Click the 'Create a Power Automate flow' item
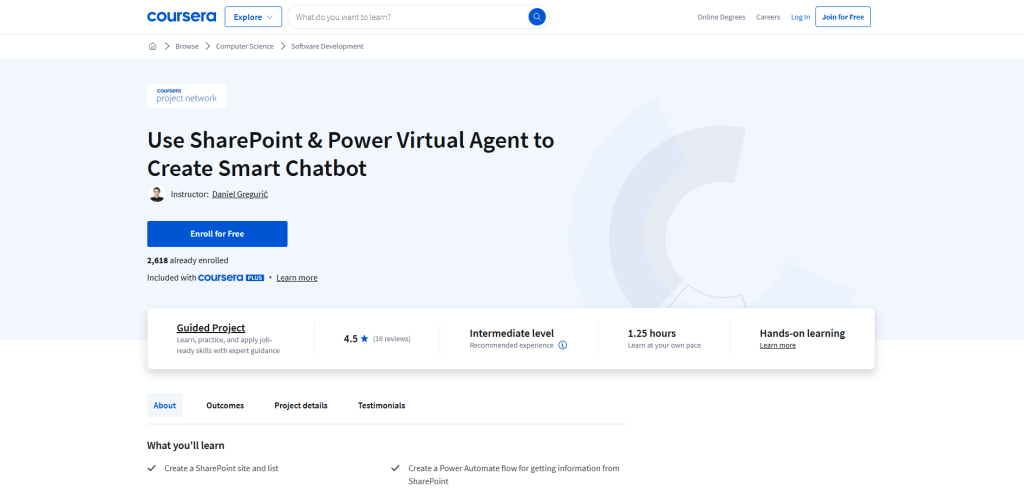Screen dimensions: 1024x495 [x=514, y=475]
